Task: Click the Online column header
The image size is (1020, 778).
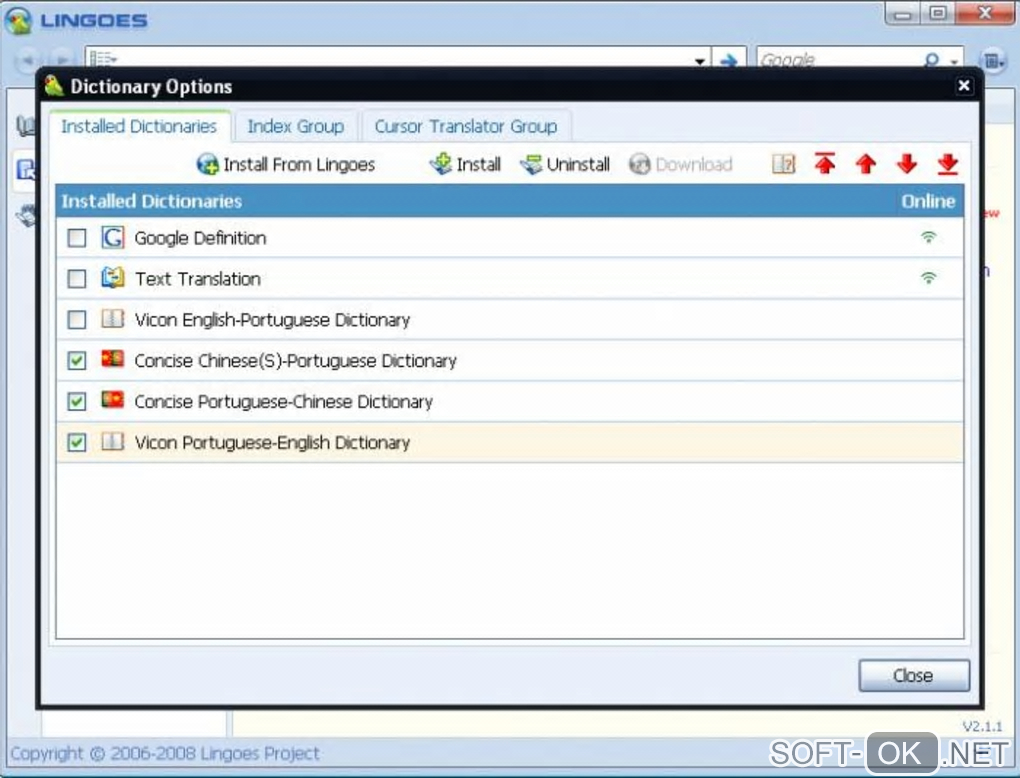Action: coord(928,201)
